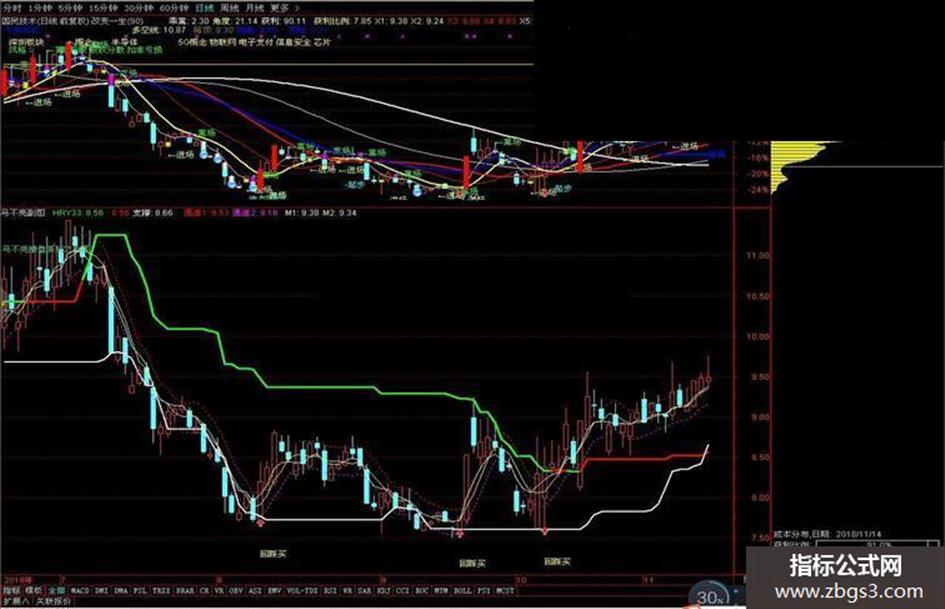
Task: Select the 15分钟 period tab
Action: (104, 8)
